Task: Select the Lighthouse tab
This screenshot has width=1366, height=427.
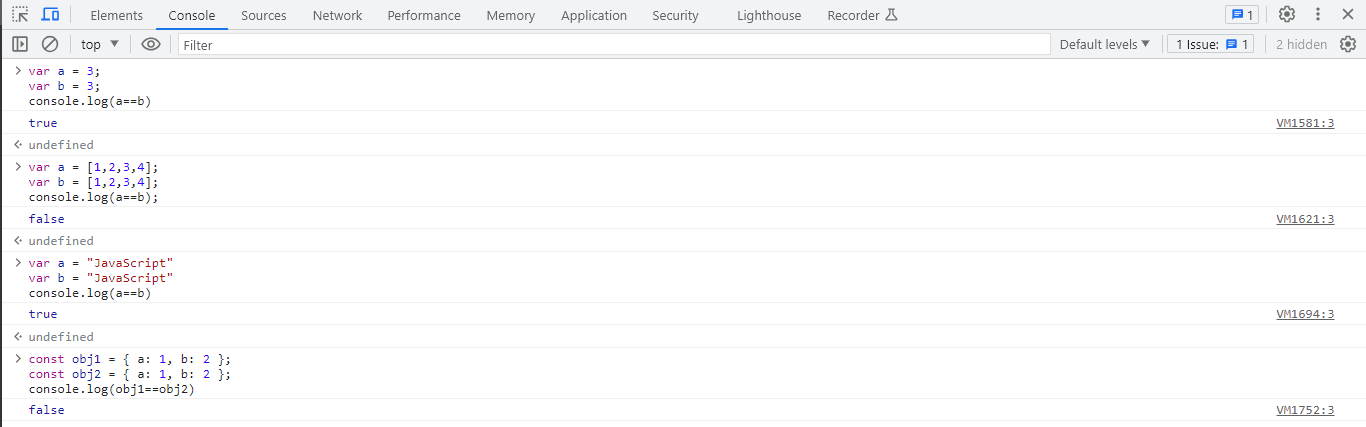Action: click(769, 15)
